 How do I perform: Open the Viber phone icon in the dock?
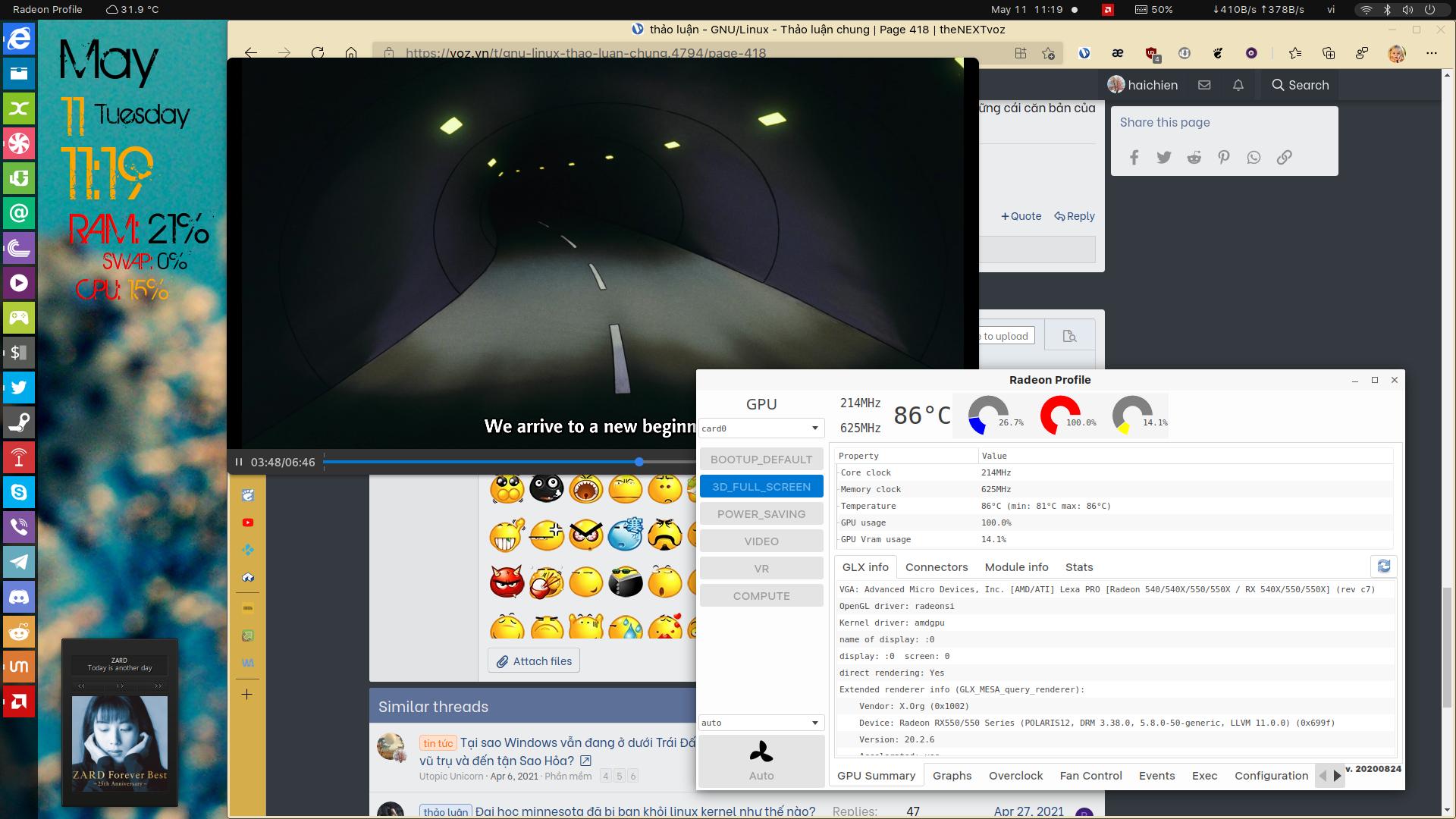point(19,527)
